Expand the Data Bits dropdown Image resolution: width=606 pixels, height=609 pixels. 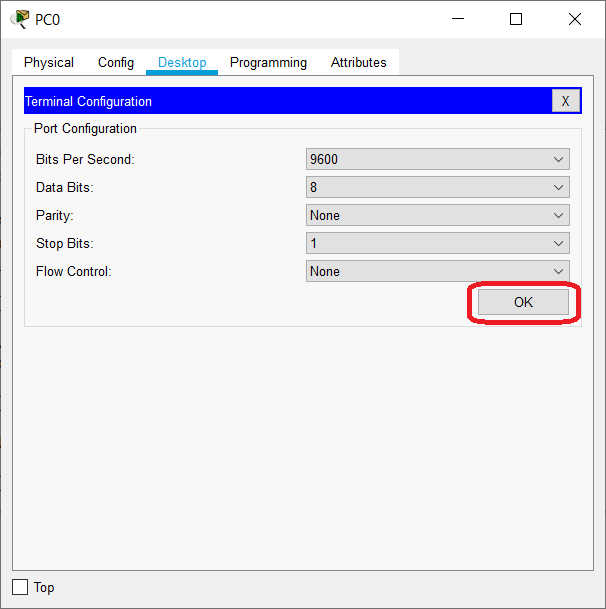coord(438,187)
